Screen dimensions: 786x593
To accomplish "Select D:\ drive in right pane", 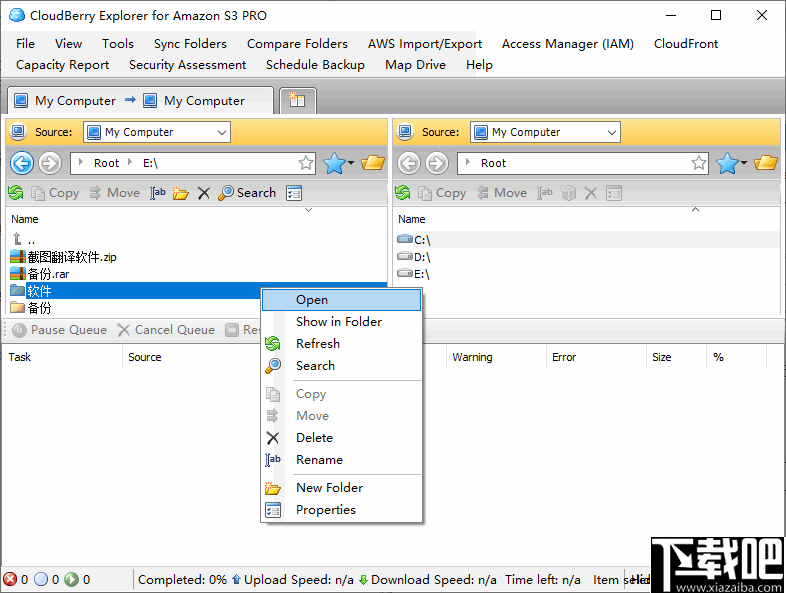I will (414, 257).
